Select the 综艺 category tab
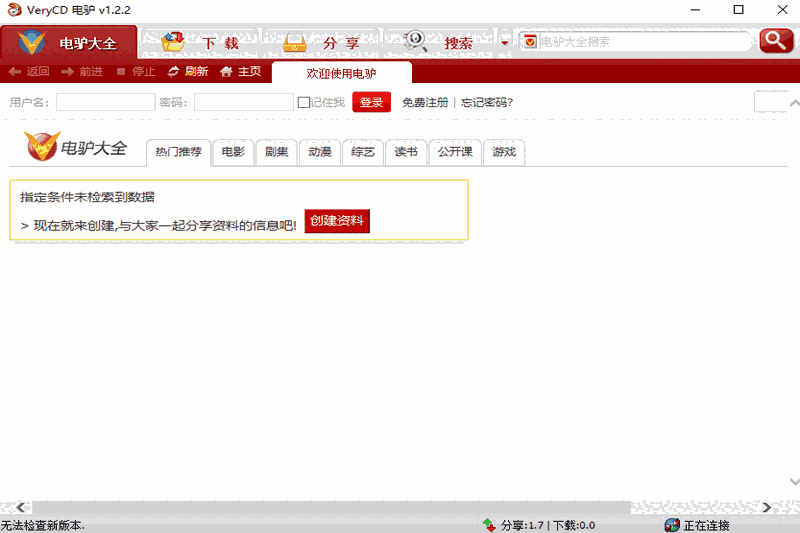Image resolution: width=800 pixels, height=533 pixels. point(363,152)
